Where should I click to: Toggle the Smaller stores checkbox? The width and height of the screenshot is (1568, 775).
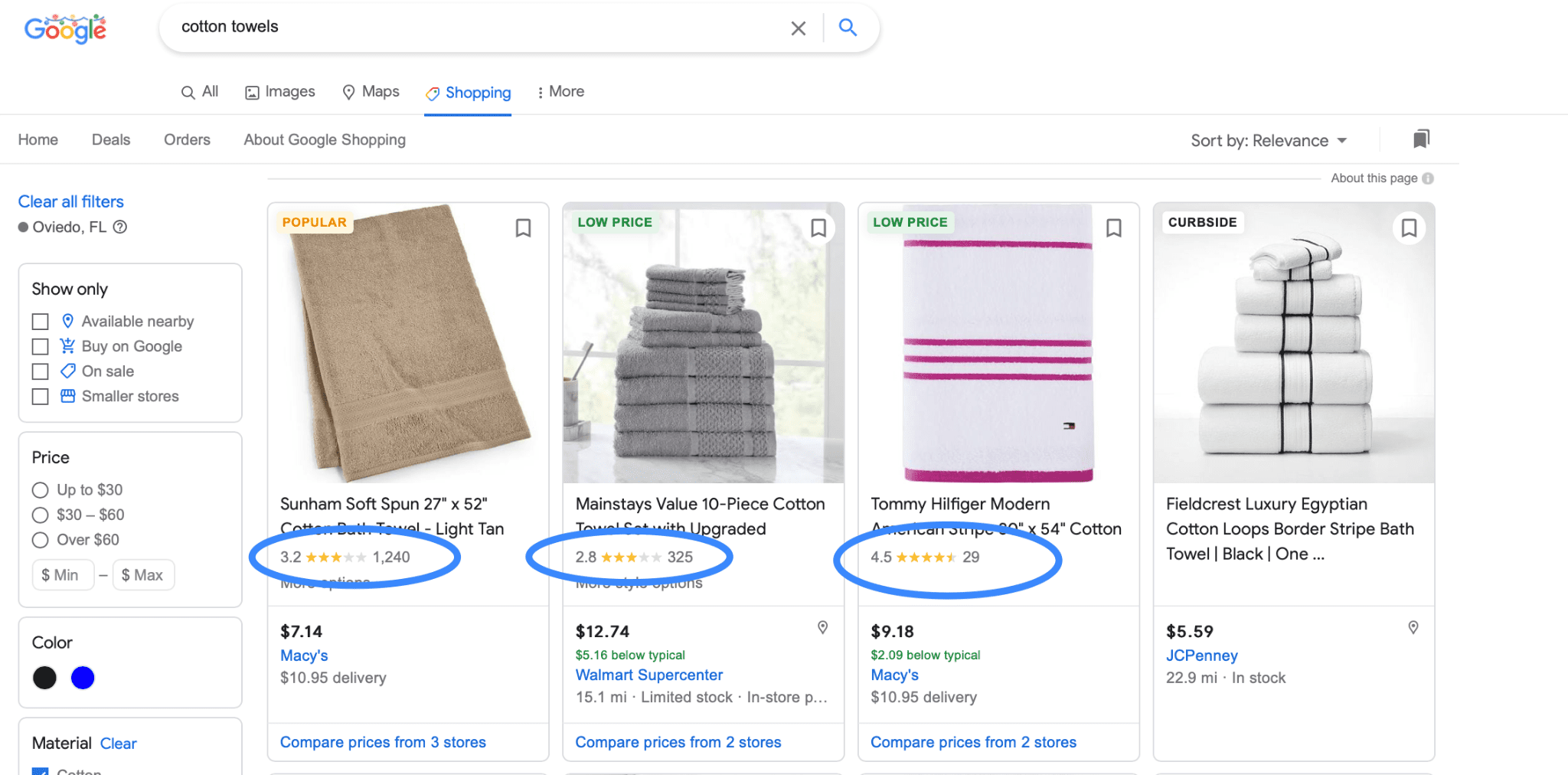point(41,397)
